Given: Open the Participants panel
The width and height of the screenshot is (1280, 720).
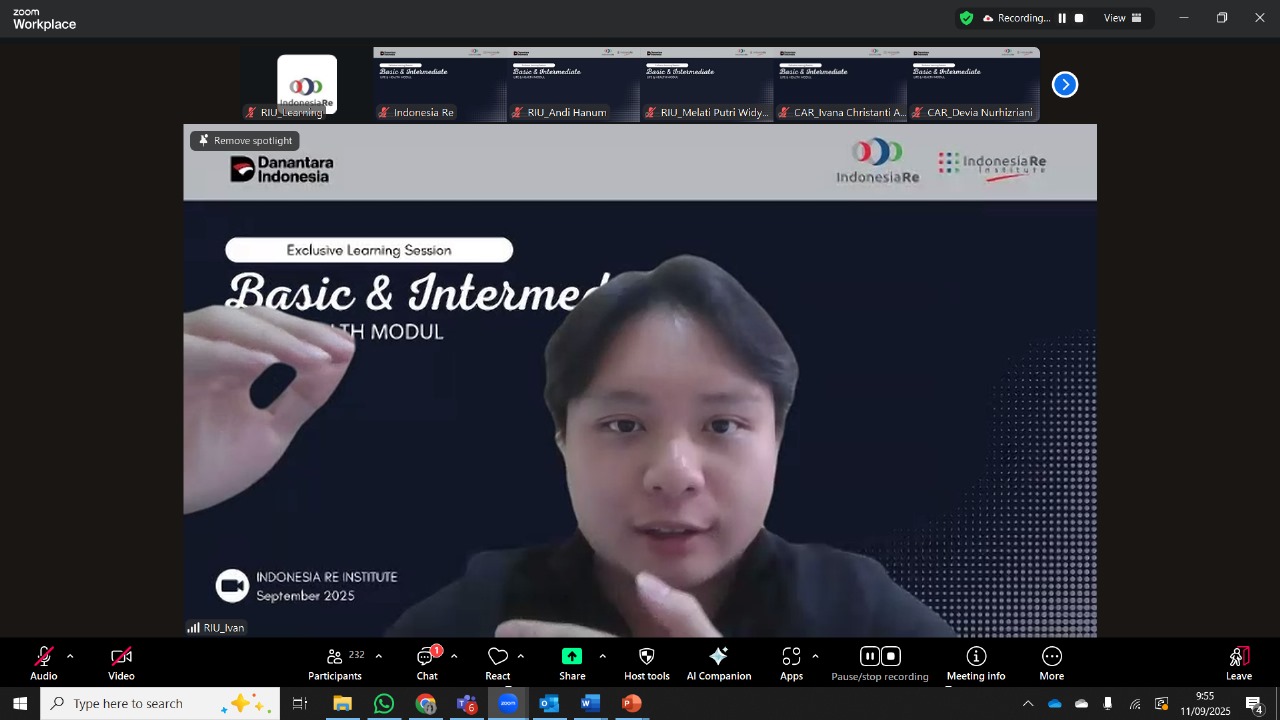Looking at the screenshot, I should [334, 663].
